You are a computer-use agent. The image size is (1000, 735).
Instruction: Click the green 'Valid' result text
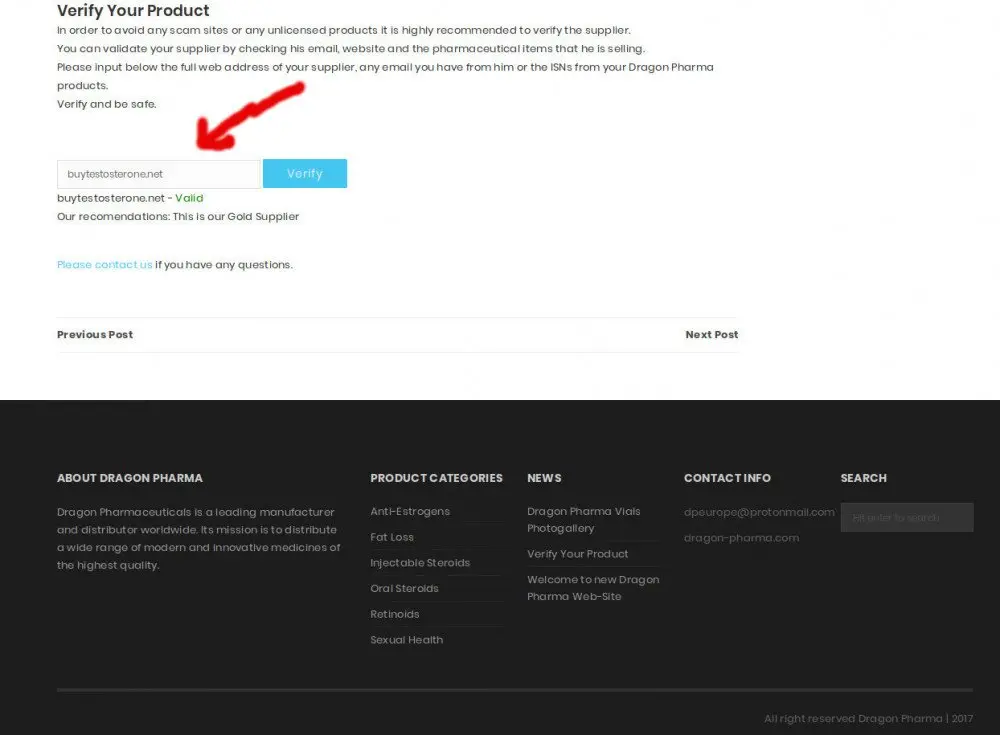click(x=189, y=198)
